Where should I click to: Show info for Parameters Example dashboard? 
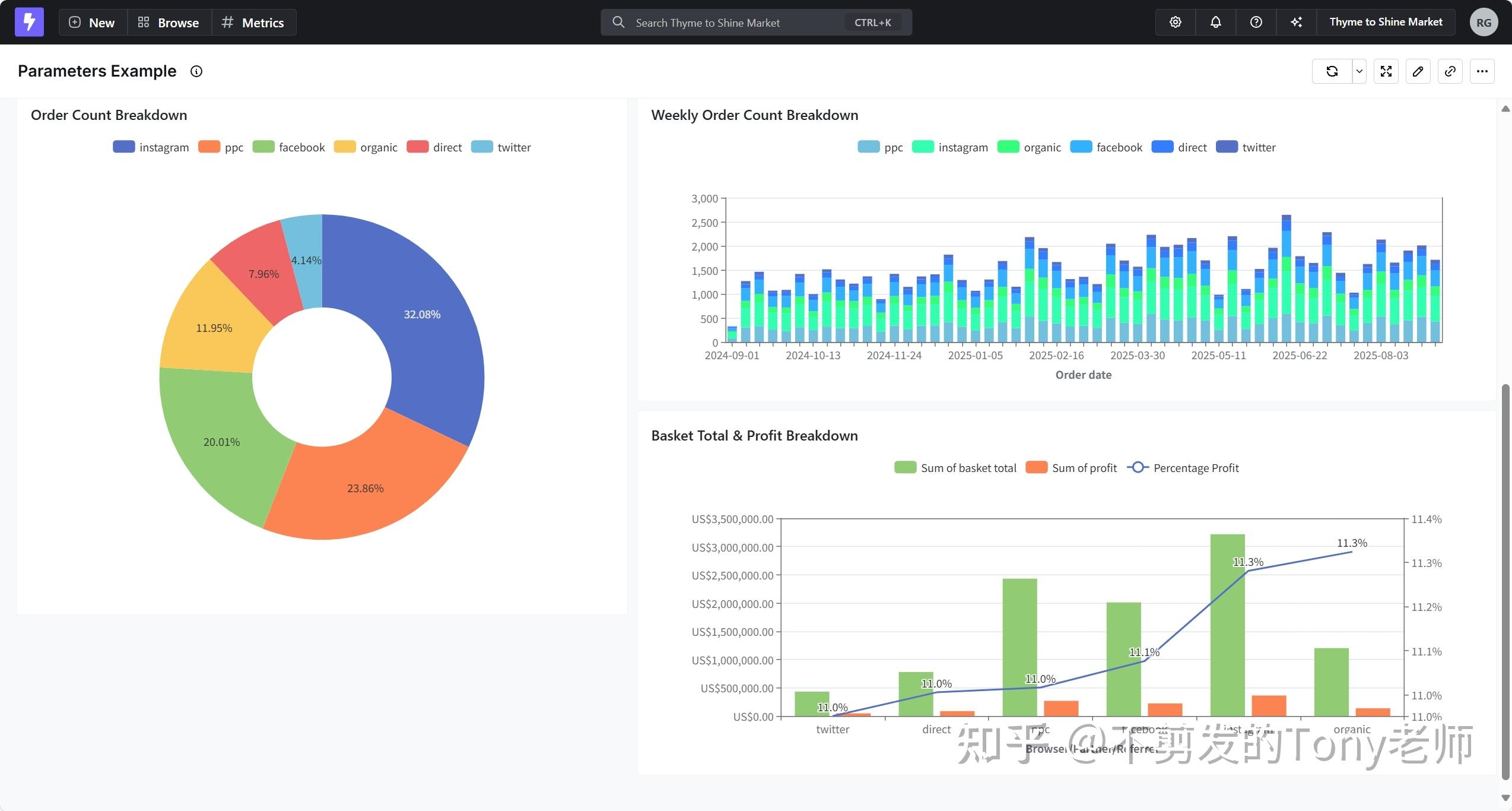click(196, 71)
